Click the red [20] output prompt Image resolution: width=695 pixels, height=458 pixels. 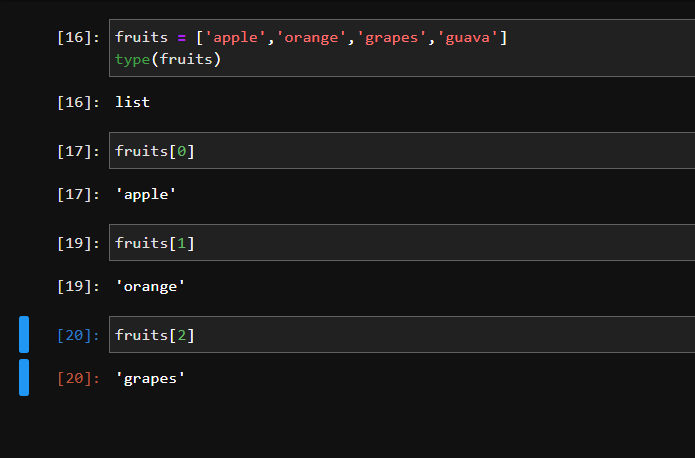point(78,378)
